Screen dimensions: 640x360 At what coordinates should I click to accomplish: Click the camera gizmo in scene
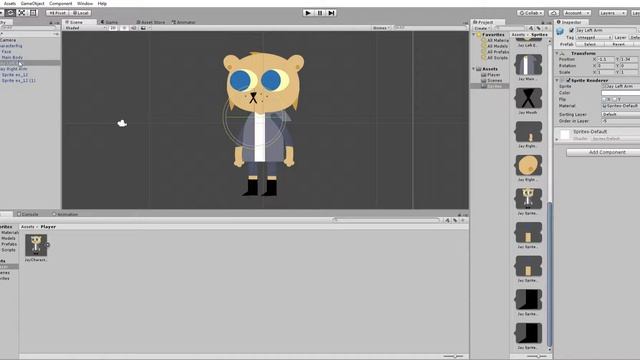pyautogui.click(x=122, y=123)
